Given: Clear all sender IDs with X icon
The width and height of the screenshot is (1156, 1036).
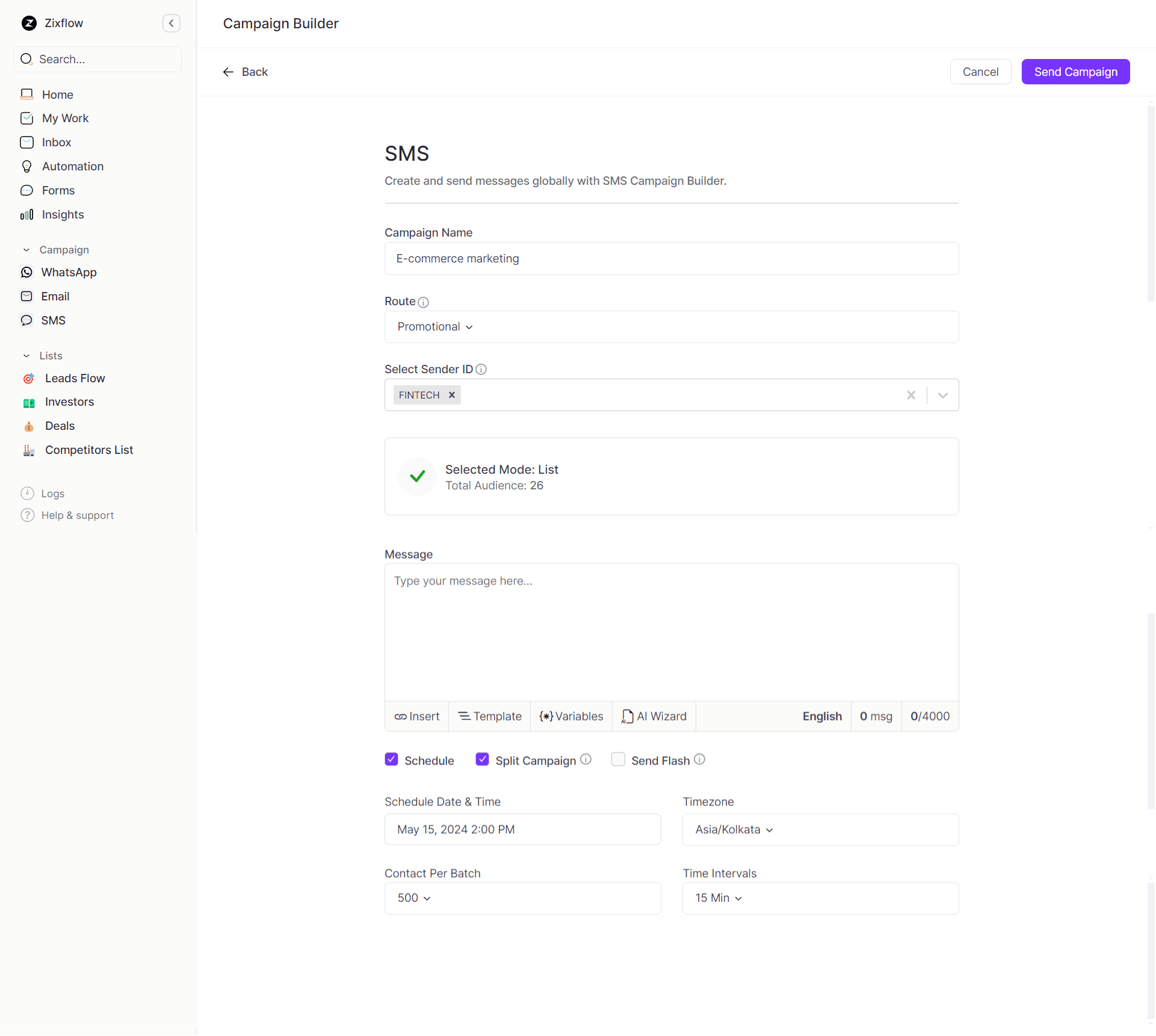Looking at the screenshot, I should pyautogui.click(x=911, y=395).
